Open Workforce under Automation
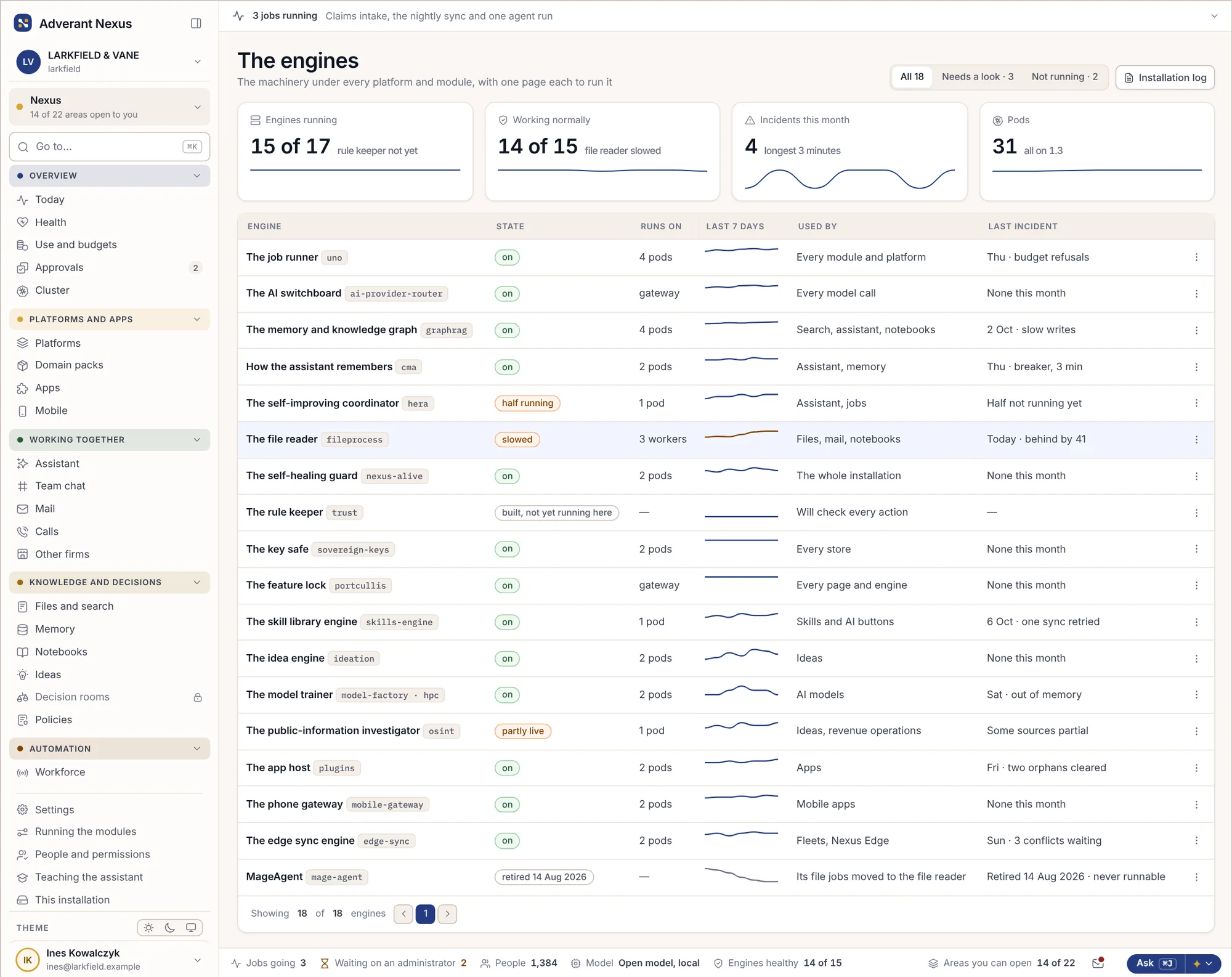 (110, 772)
